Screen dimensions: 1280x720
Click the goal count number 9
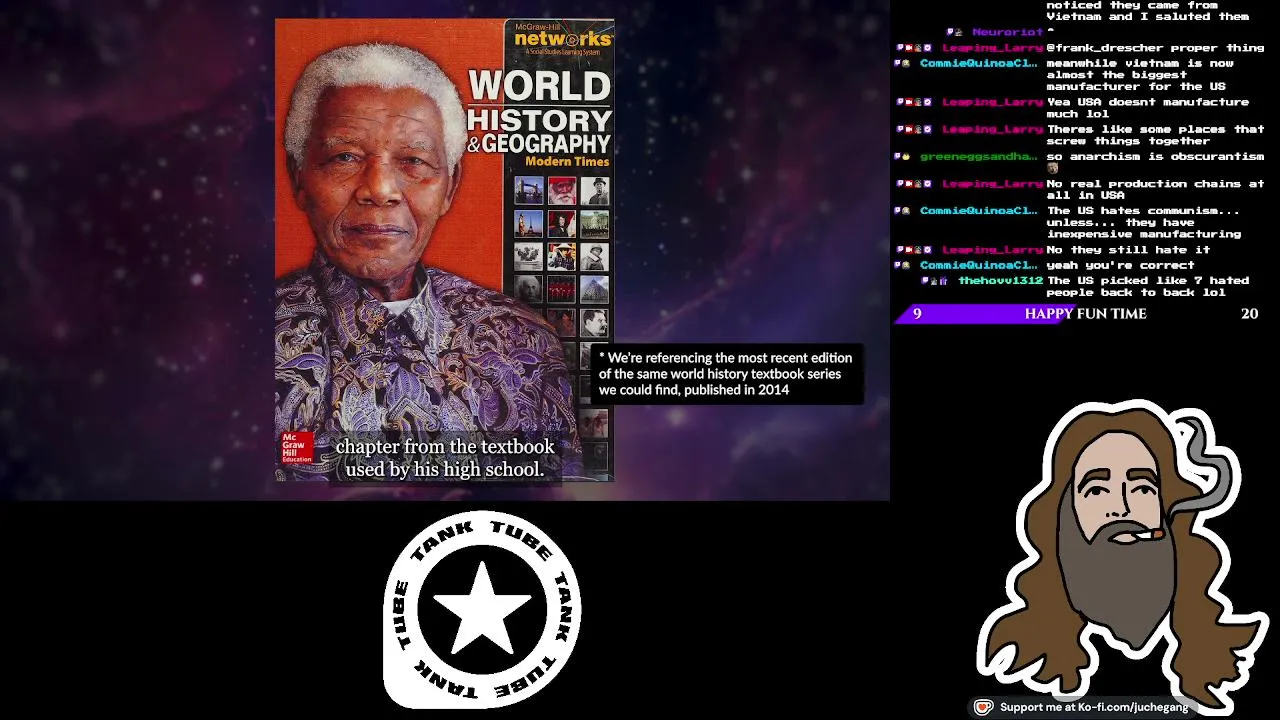pyautogui.click(x=917, y=314)
